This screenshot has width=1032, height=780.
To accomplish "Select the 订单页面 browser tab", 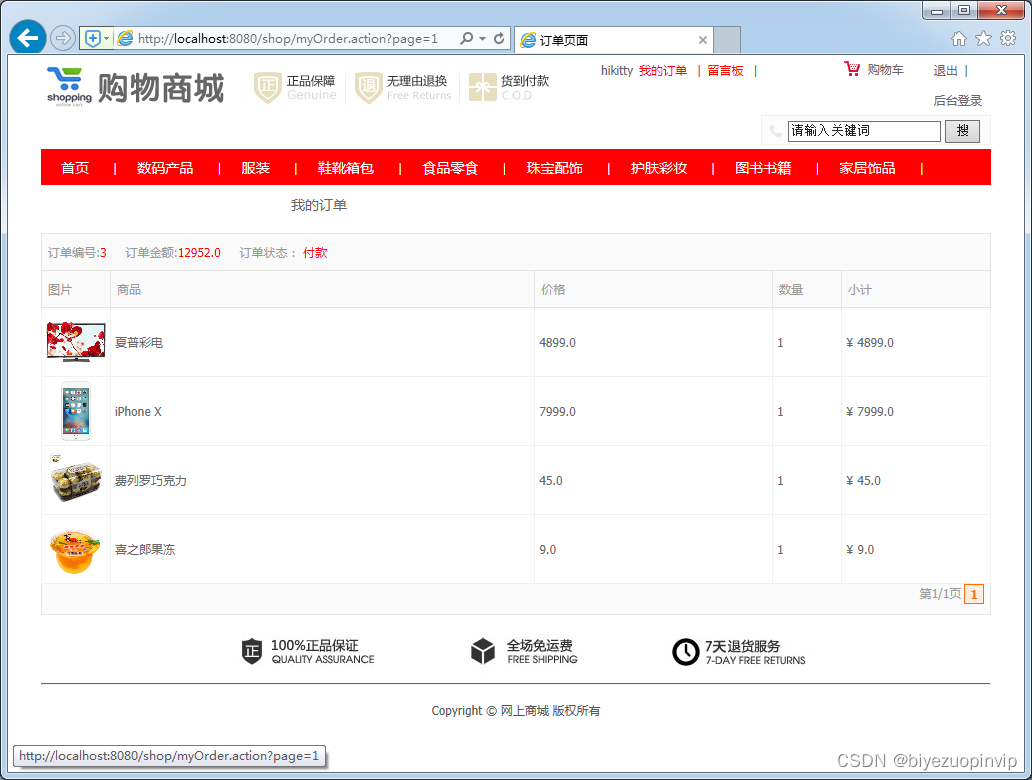I will [613, 40].
